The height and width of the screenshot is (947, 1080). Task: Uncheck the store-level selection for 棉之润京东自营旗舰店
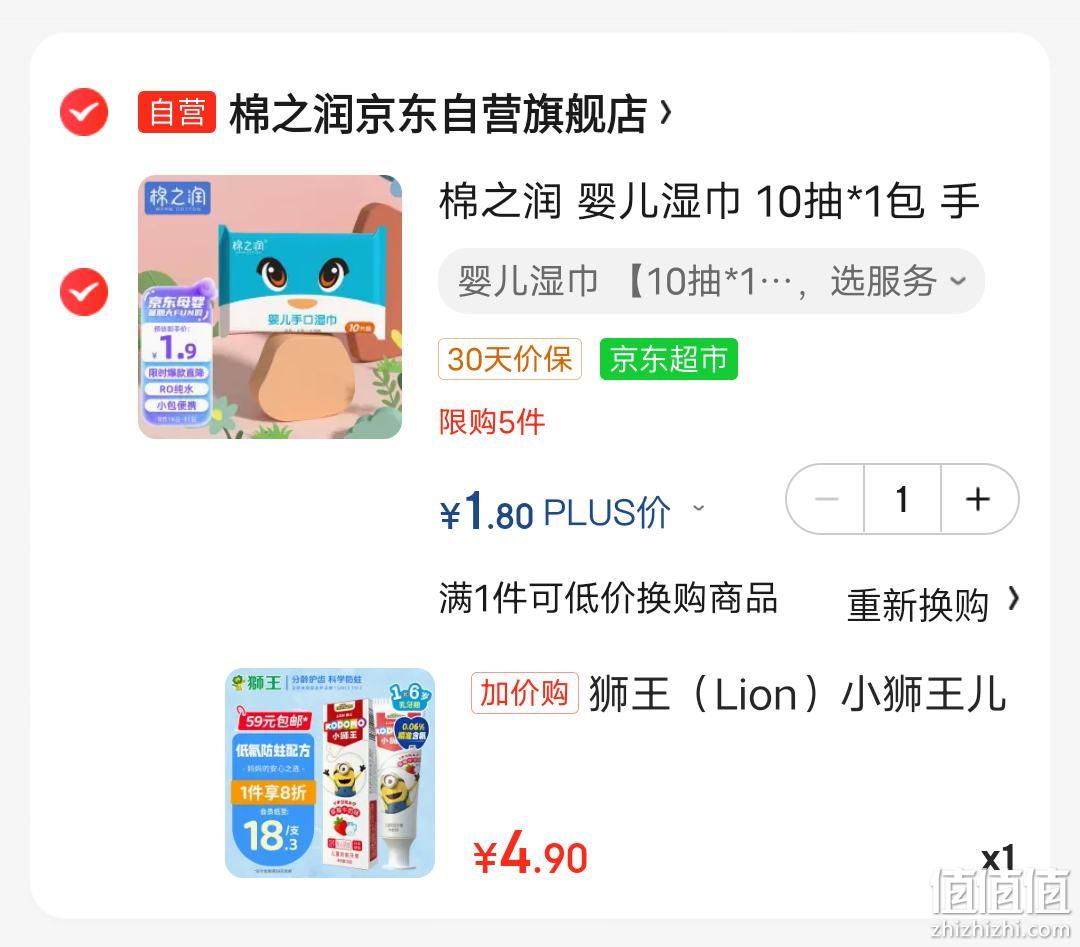84,112
